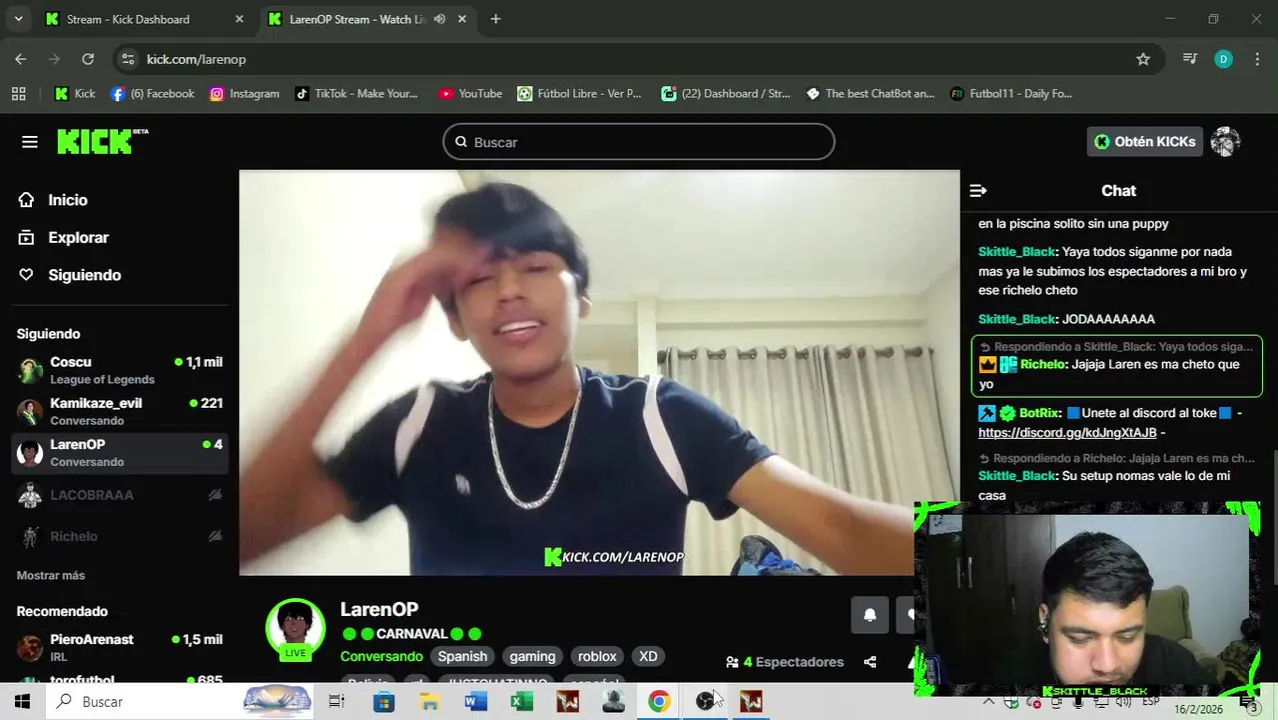Screen dimensions: 1278x720
Task: Collapse the chat panel with arrow icon
Action: (x=978, y=190)
